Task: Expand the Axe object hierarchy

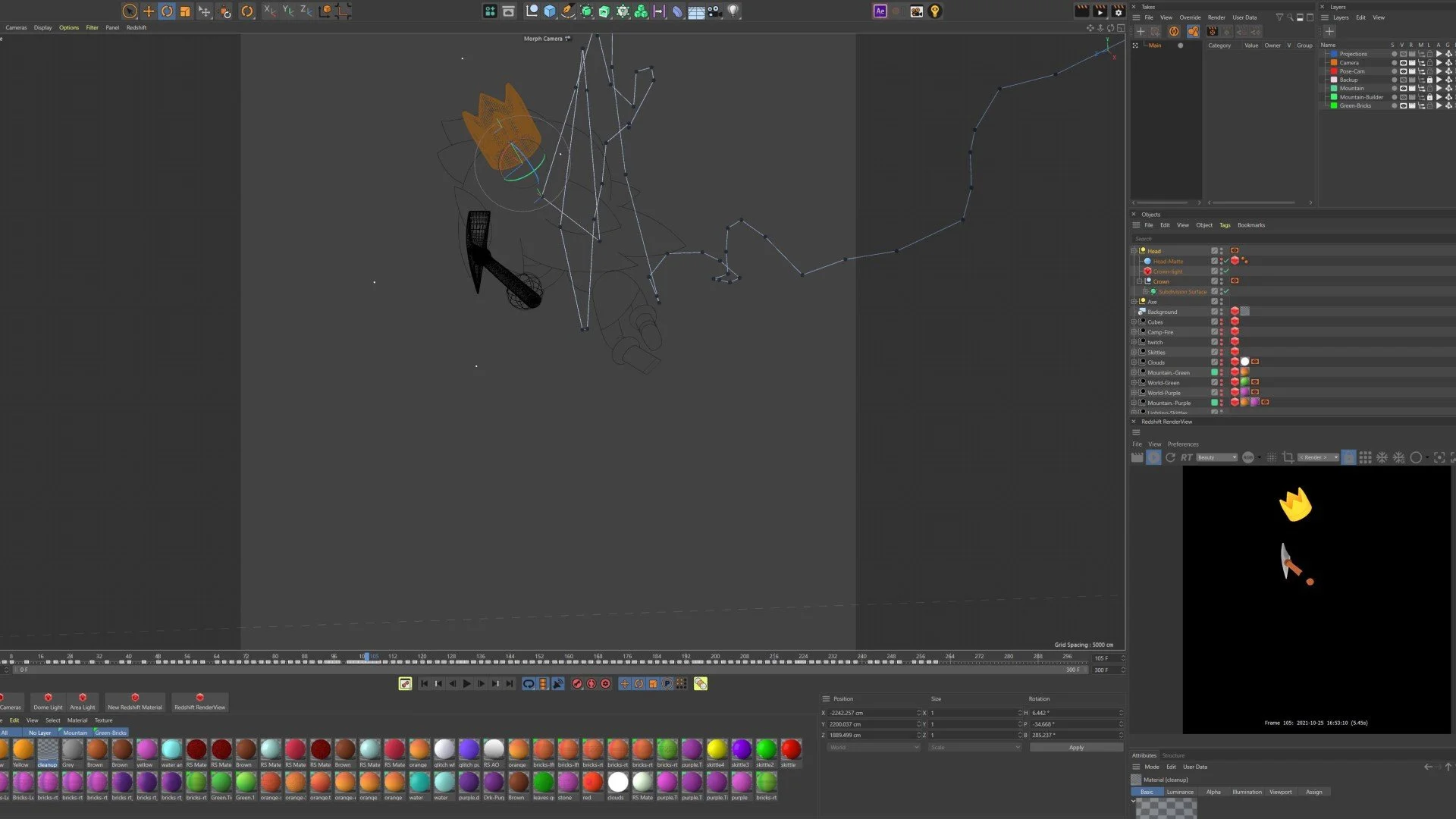Action: 1134,302
